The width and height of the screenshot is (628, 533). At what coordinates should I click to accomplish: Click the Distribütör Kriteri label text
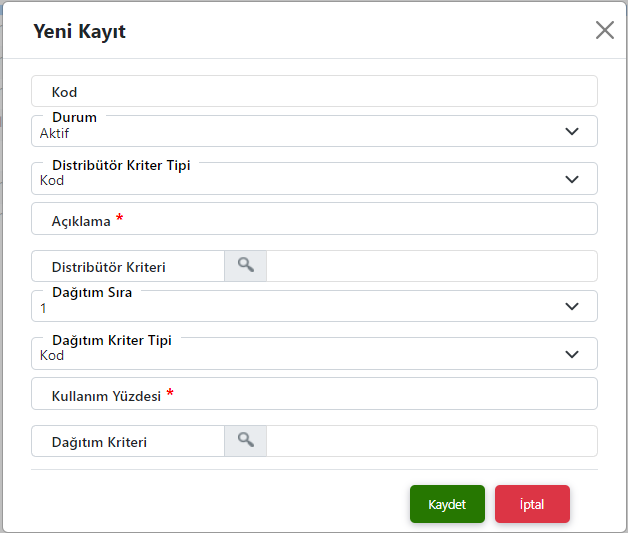coord(109,267)
